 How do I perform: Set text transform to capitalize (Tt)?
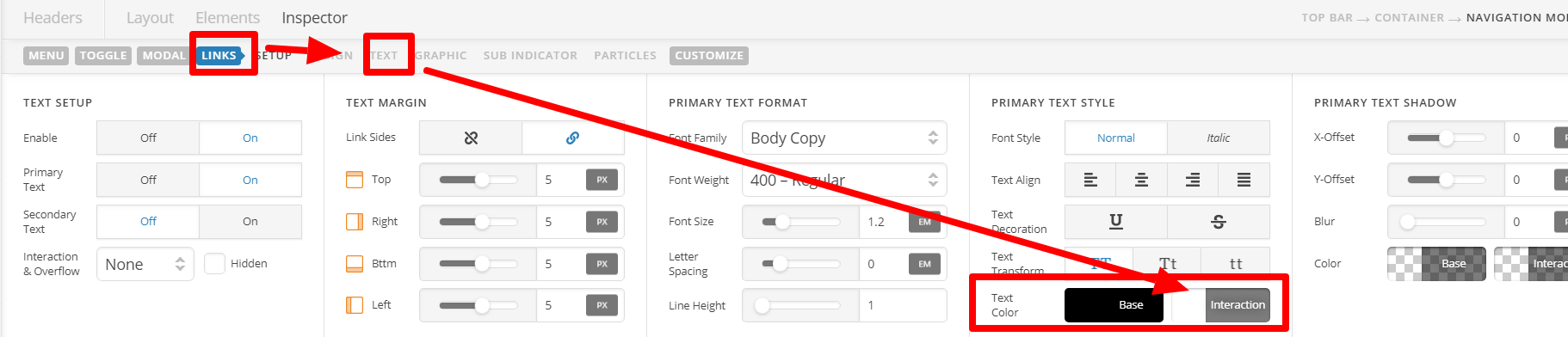(x=1168, y=263)
